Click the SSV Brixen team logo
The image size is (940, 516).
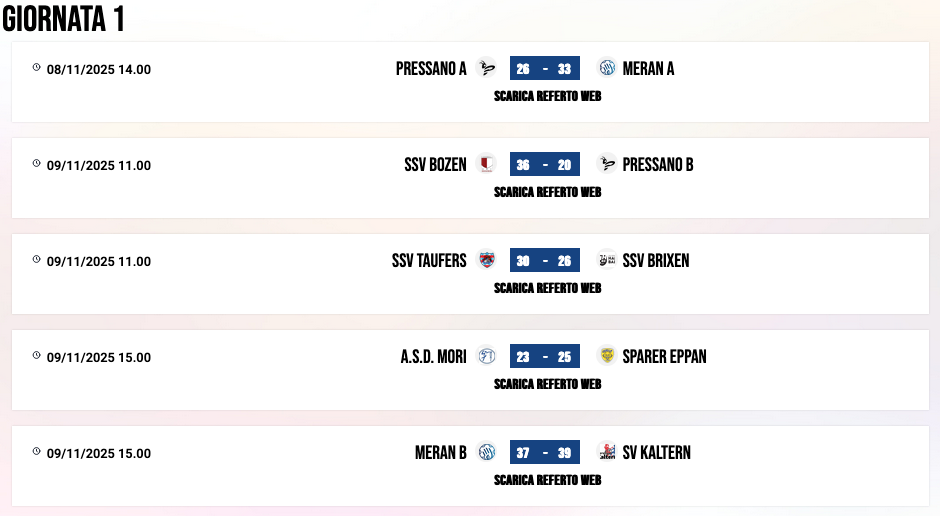click(x=606, y=260)
